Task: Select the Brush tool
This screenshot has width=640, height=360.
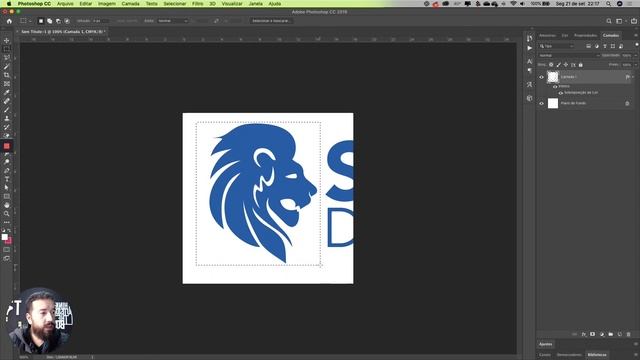Action: coord(7,110)
